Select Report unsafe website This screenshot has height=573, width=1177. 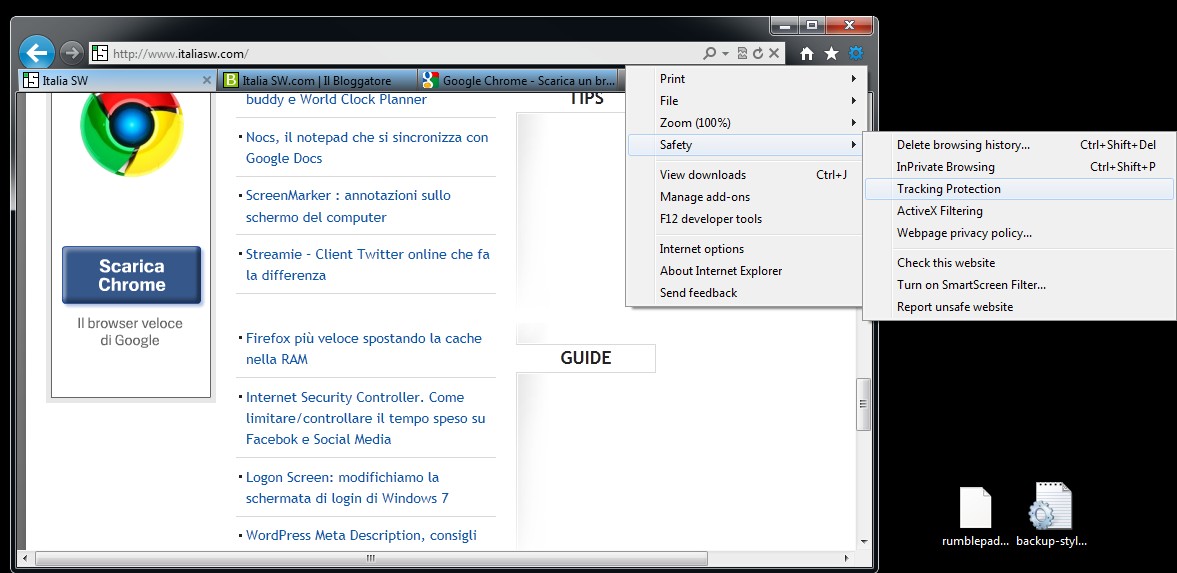[1019, 307]
